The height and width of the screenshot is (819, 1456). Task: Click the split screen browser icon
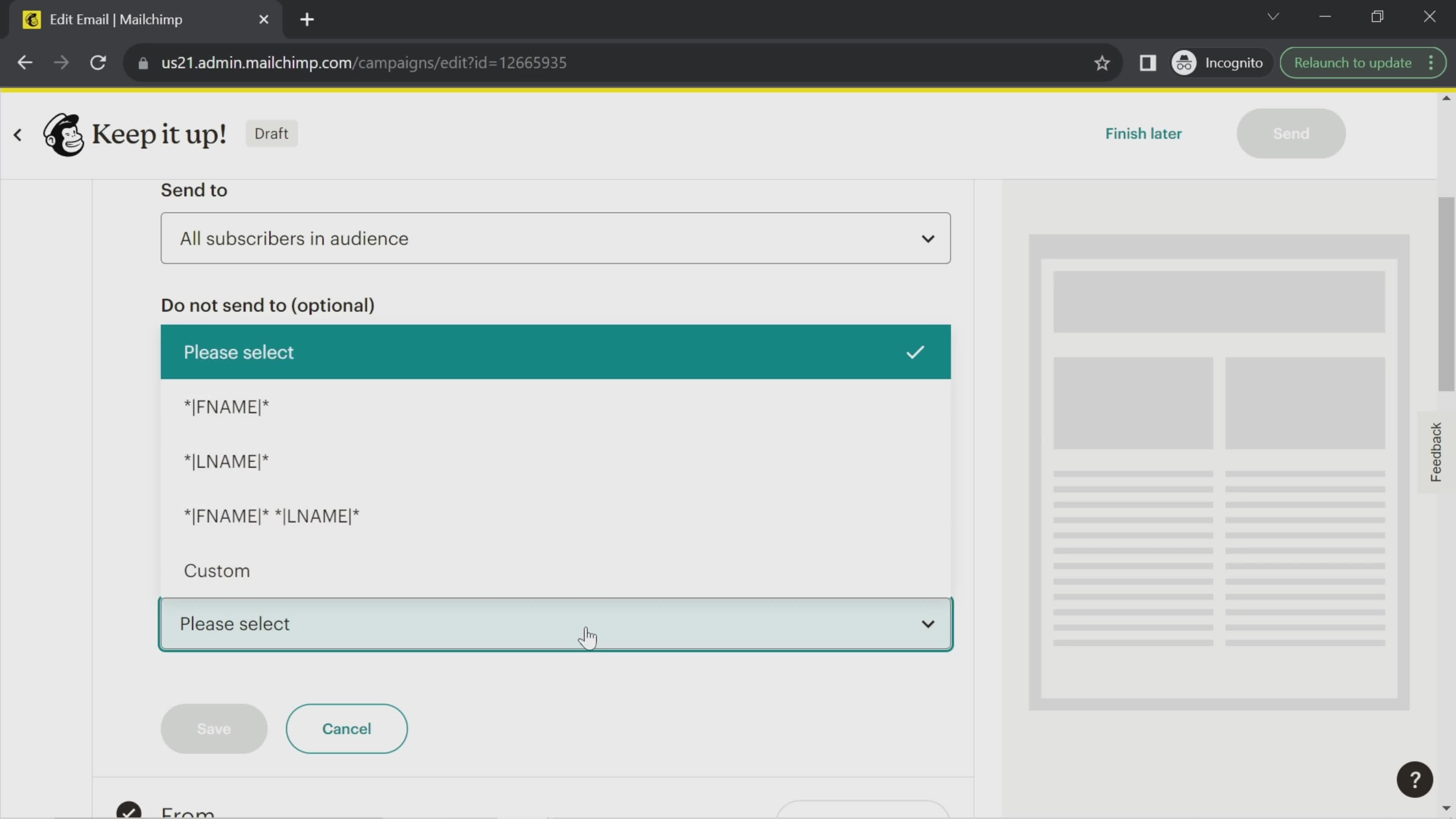coord(1148,62)
